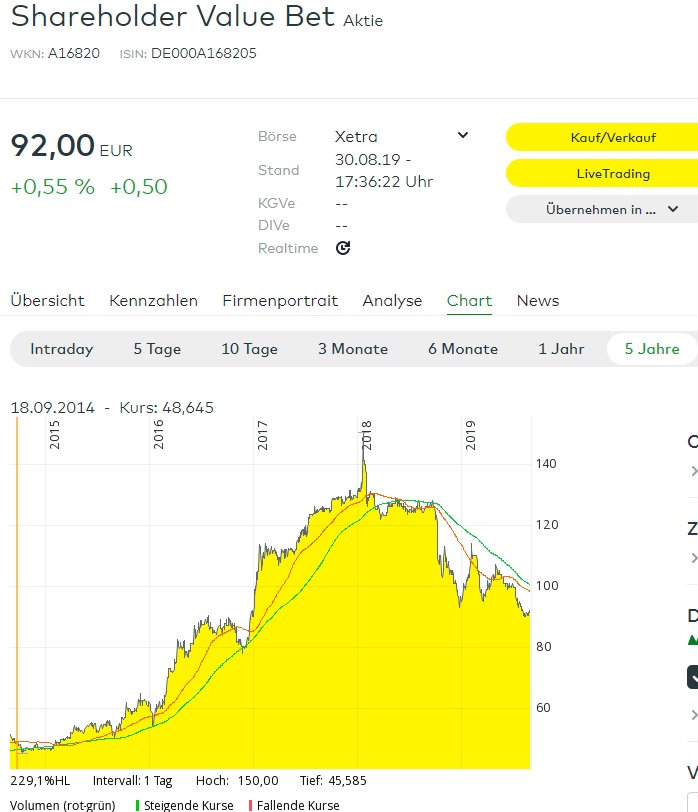Screen dimensions: 698x812
Task: Click the Realtime refresh icon
Action: (343, 248)
